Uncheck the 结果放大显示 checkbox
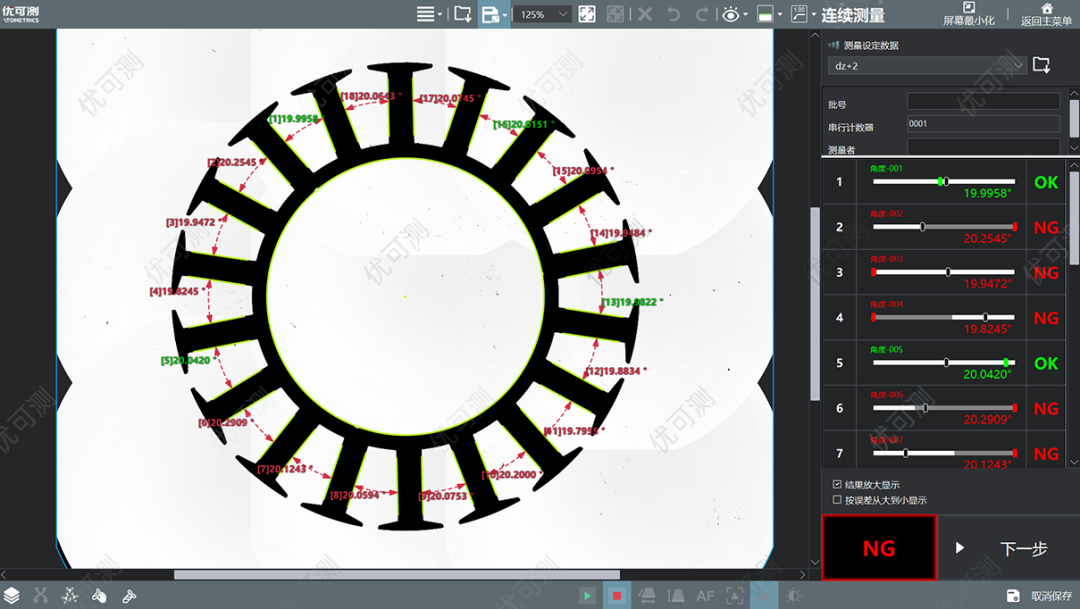Screen dimensions: 1080x609 (837, 485)
